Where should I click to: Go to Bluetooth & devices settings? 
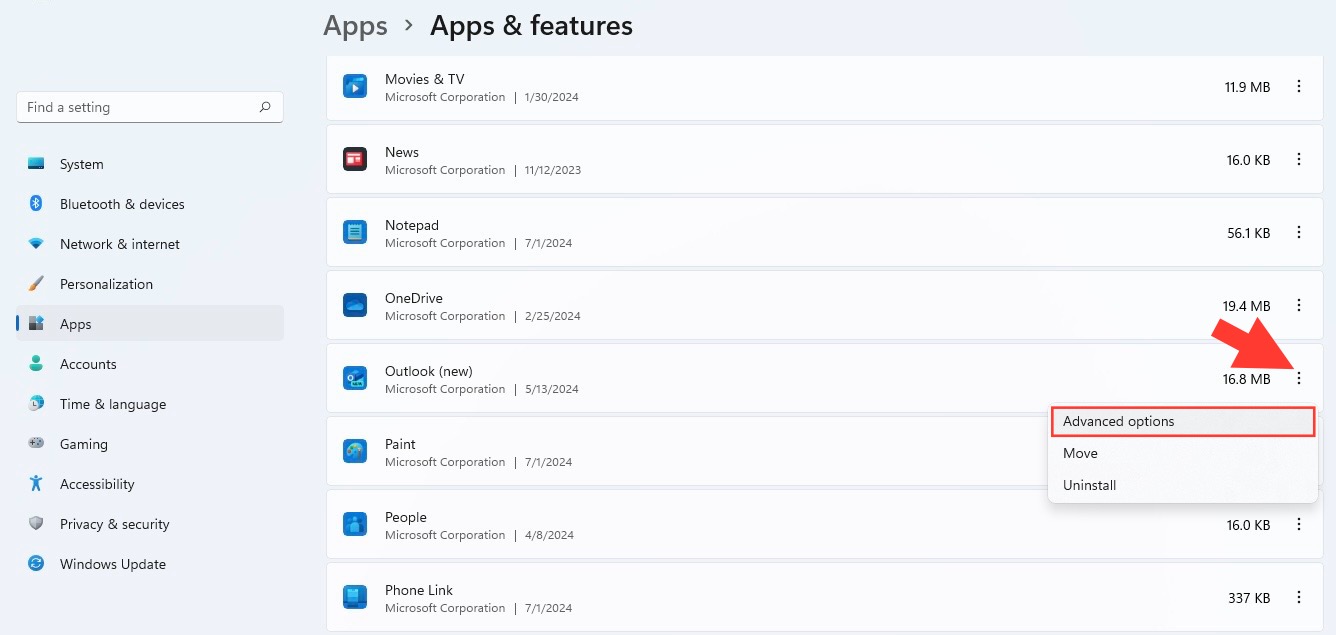click(x=150, y=204)
